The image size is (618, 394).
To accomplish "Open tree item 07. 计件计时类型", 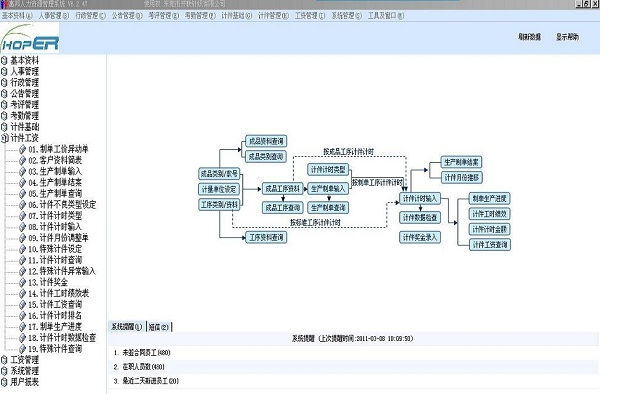I will point(55,216).
